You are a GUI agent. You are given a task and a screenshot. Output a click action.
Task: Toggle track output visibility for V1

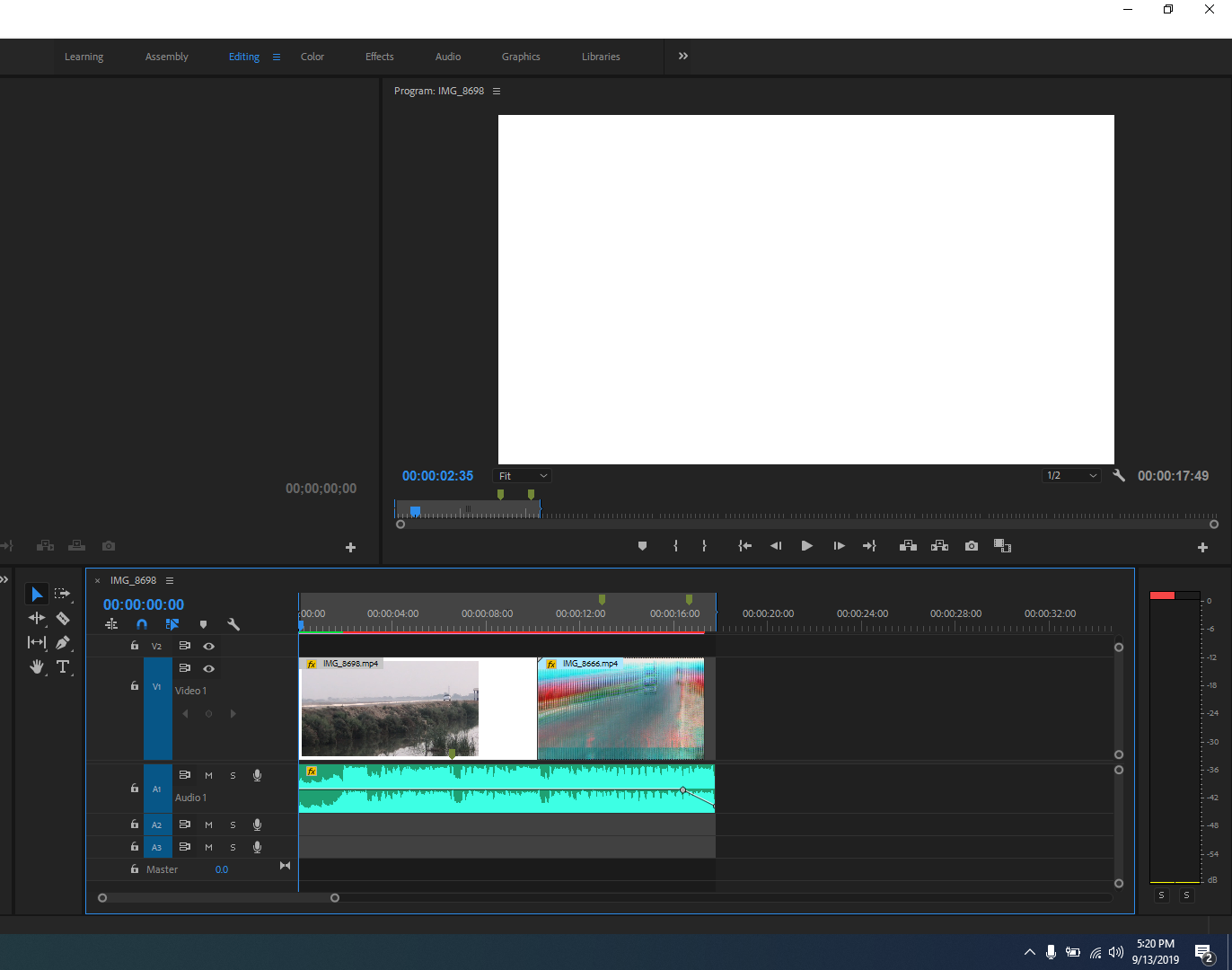point(208,668)
